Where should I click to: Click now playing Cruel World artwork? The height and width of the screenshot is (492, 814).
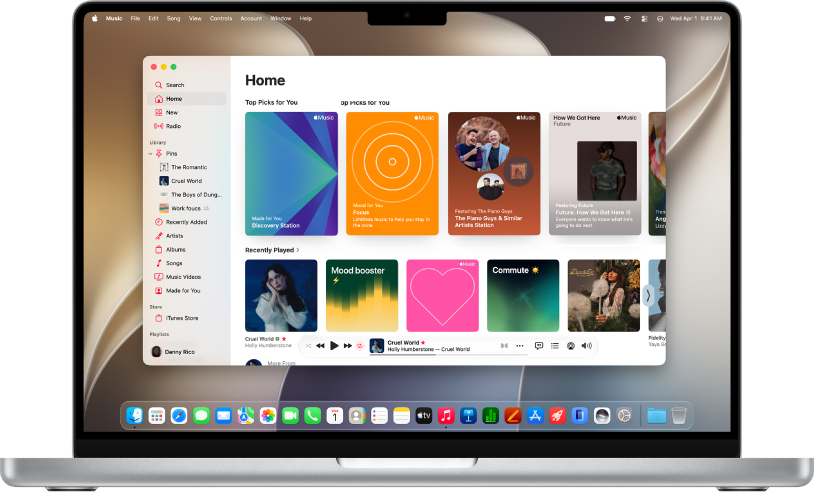[x=376, y=346]
